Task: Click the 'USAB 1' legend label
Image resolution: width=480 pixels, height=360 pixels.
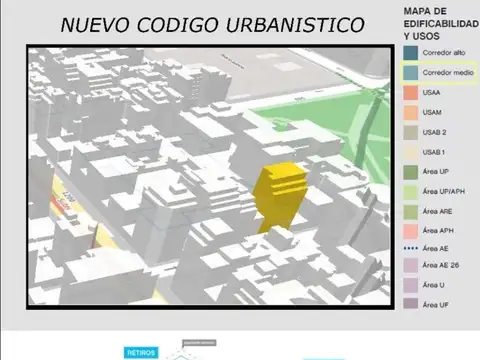Action: pos(434,152)
